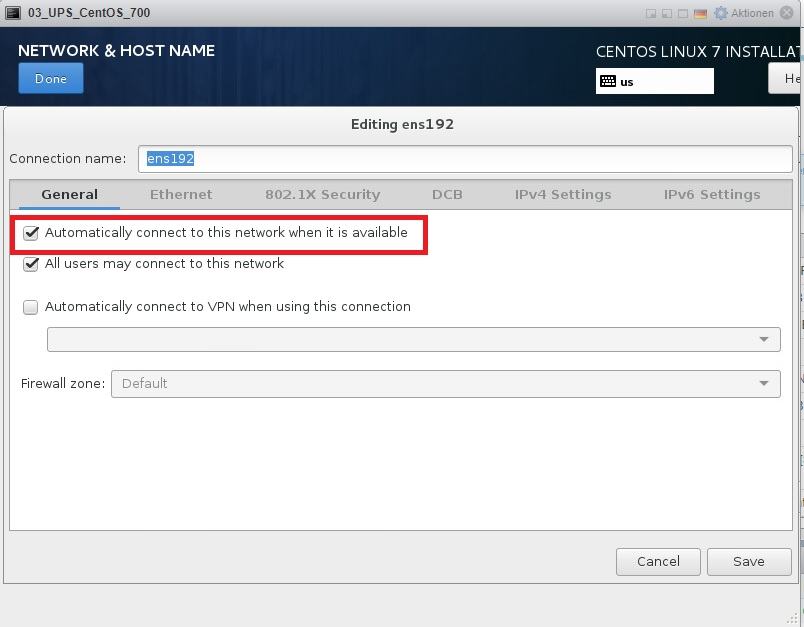Click the third console size icon in title bar
Viewport: 804px width, 627px height.
[682, 14]
